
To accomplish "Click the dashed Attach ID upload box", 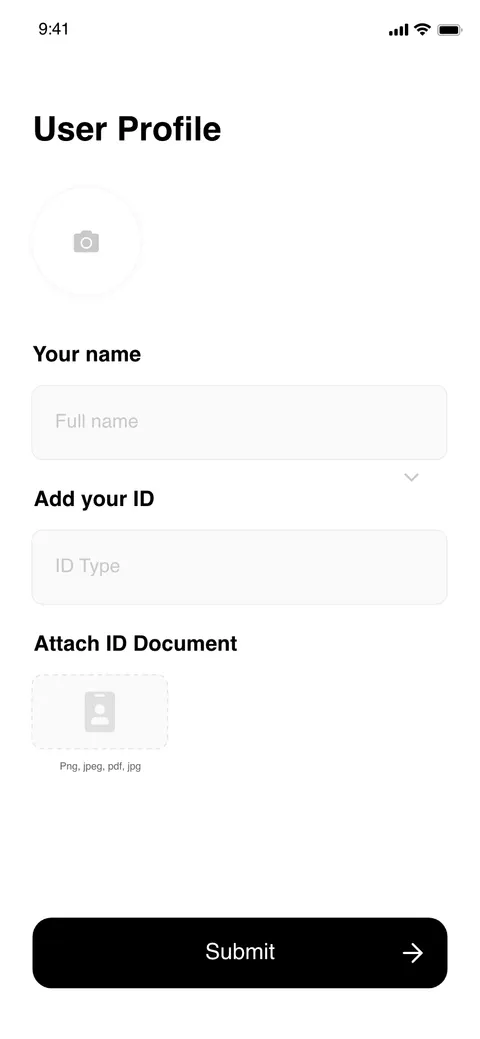I will coord(99,712).
